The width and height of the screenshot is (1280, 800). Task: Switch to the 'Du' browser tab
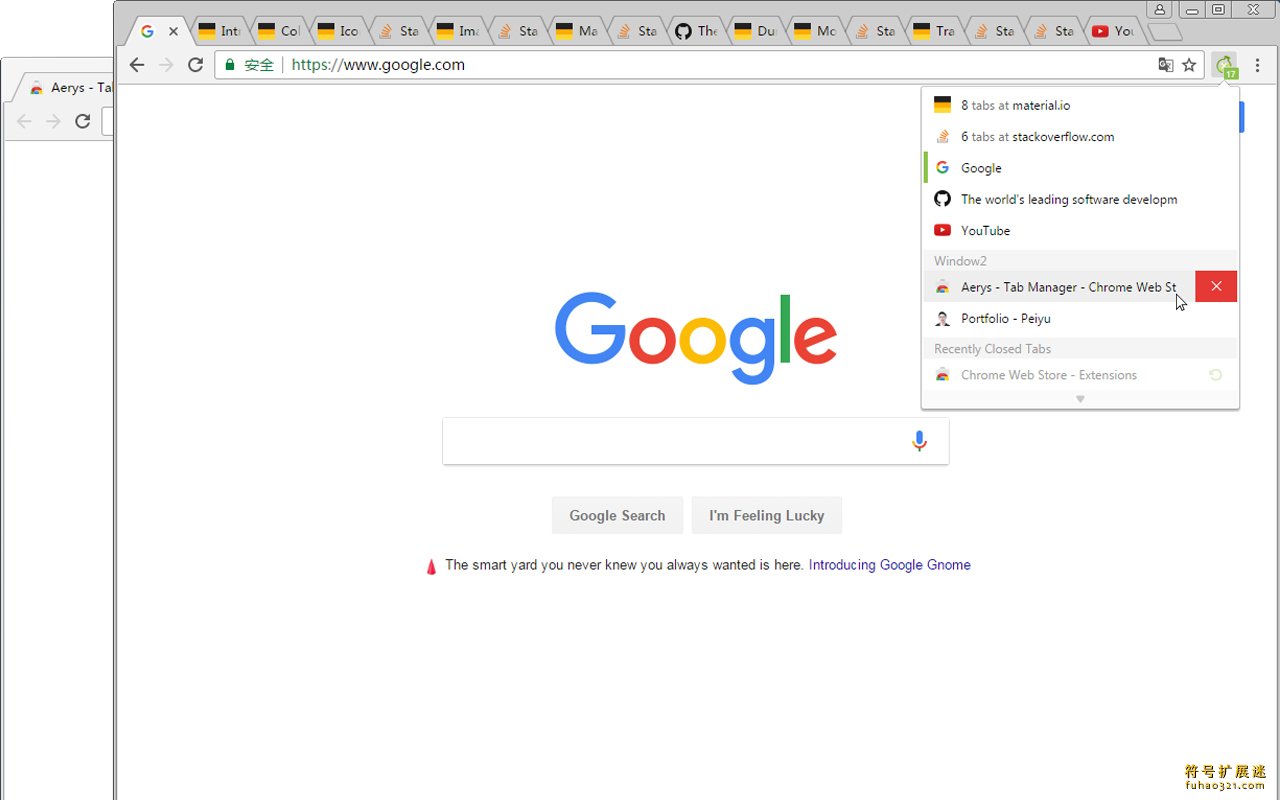point(756,32)
